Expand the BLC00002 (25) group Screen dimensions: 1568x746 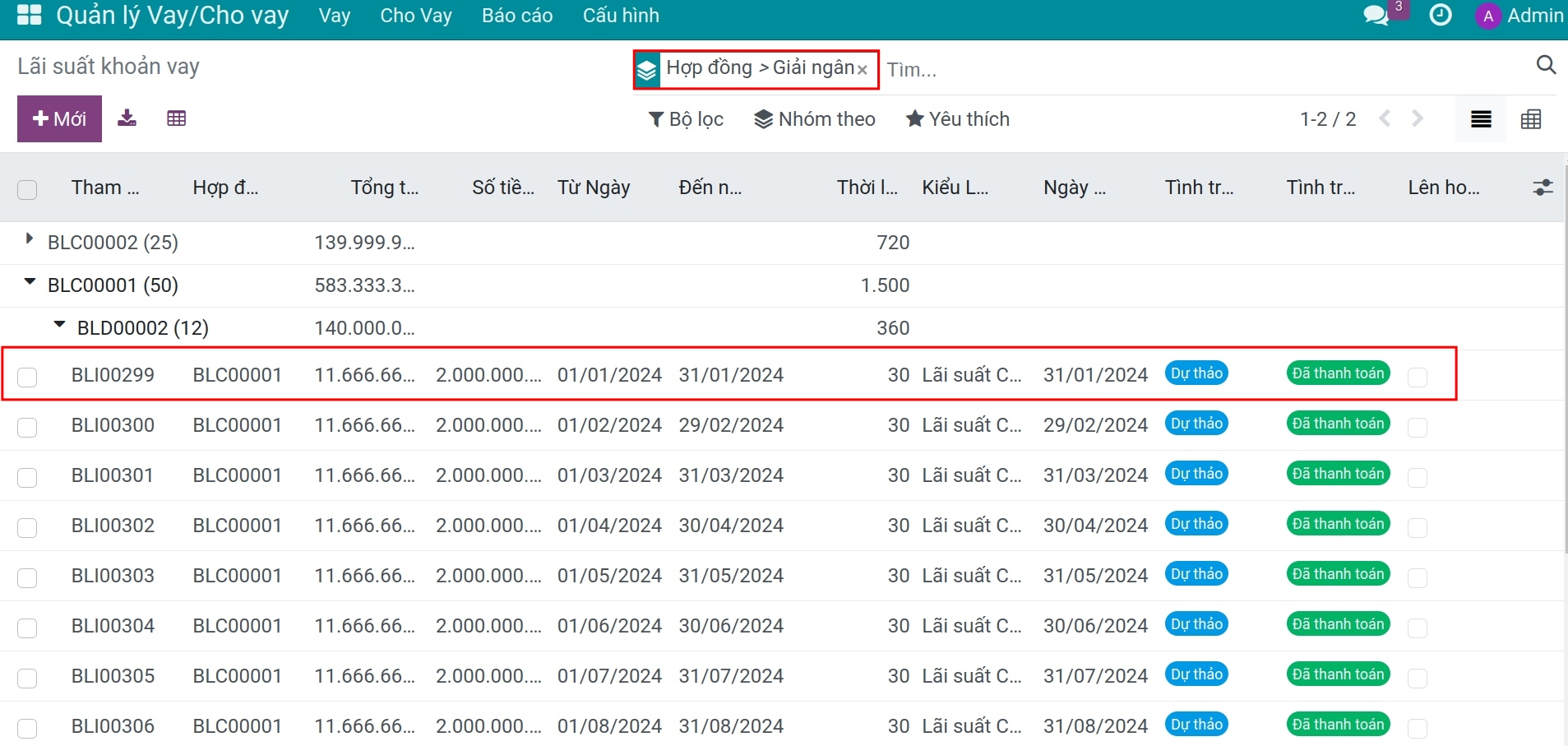coord(30,239)
